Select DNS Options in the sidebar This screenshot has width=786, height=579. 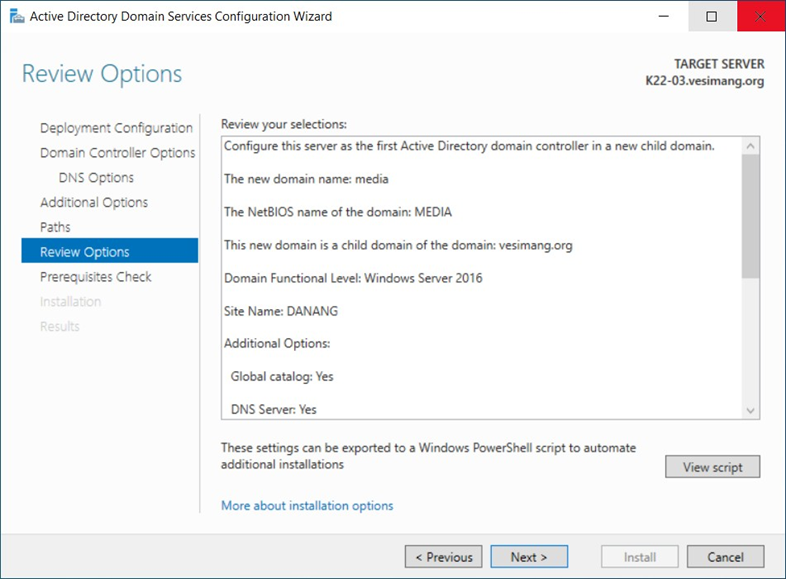(96, 177)
